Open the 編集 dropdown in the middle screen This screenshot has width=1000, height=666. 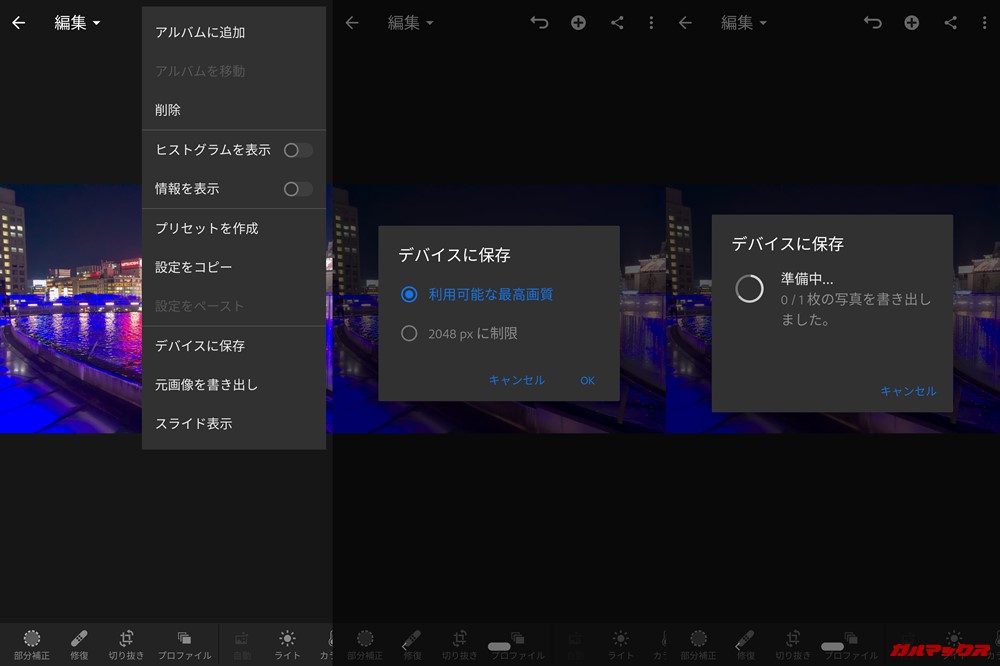(410, 23)
